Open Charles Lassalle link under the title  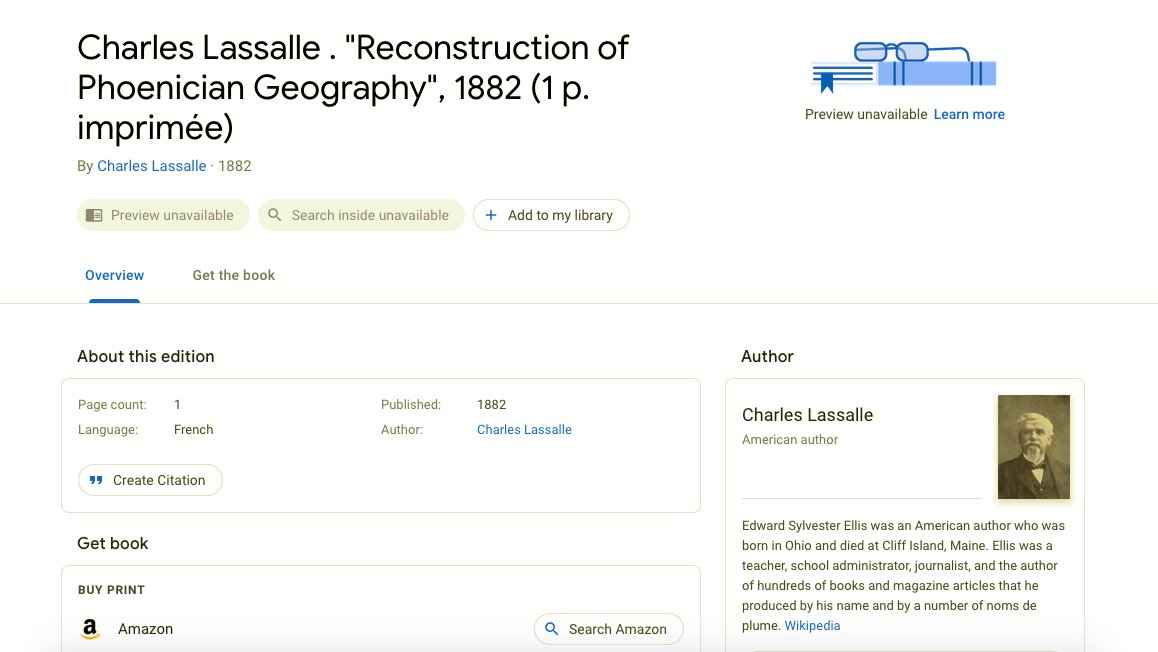pos(151,166)
